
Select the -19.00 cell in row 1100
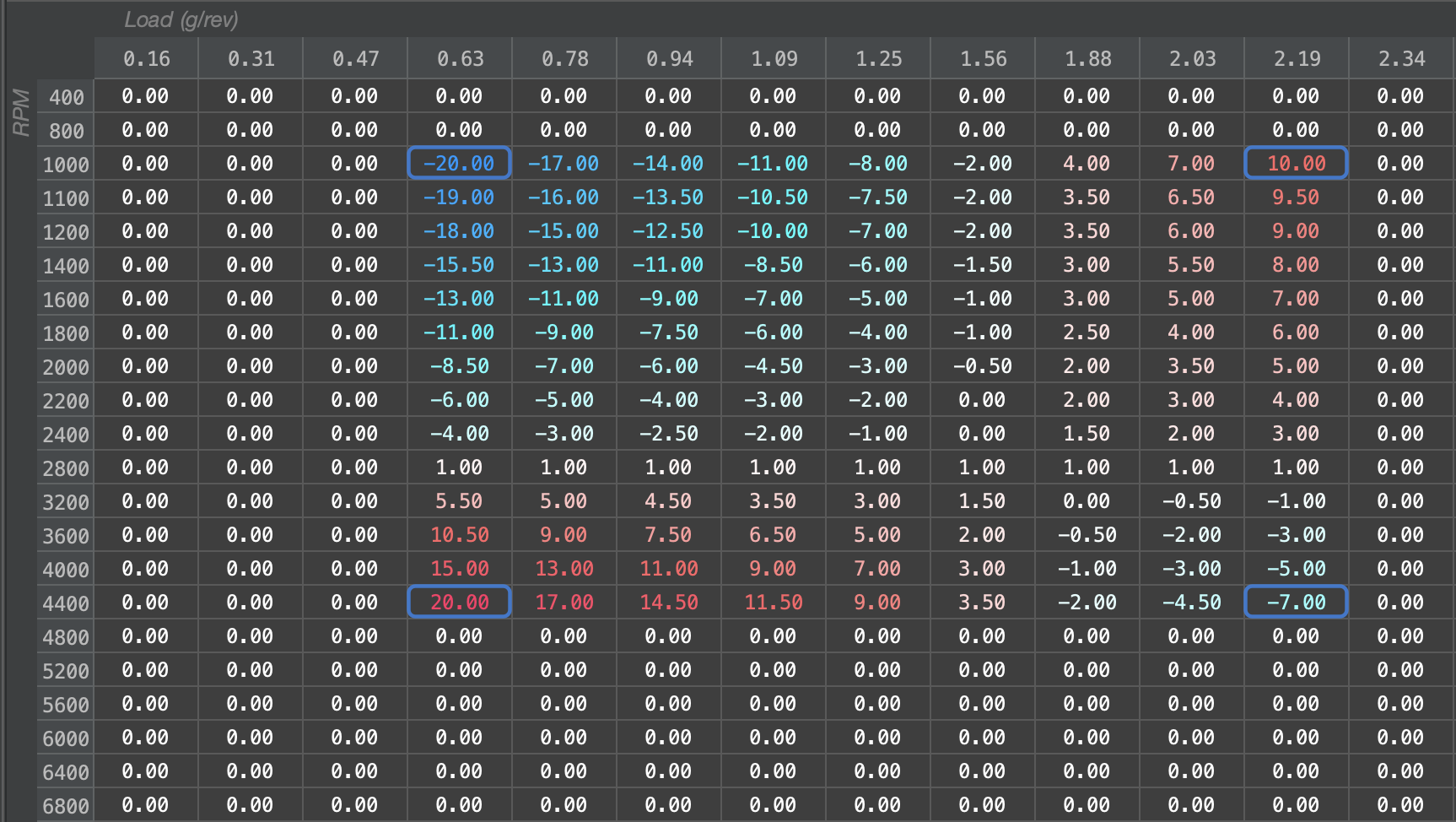click(460, 197)
